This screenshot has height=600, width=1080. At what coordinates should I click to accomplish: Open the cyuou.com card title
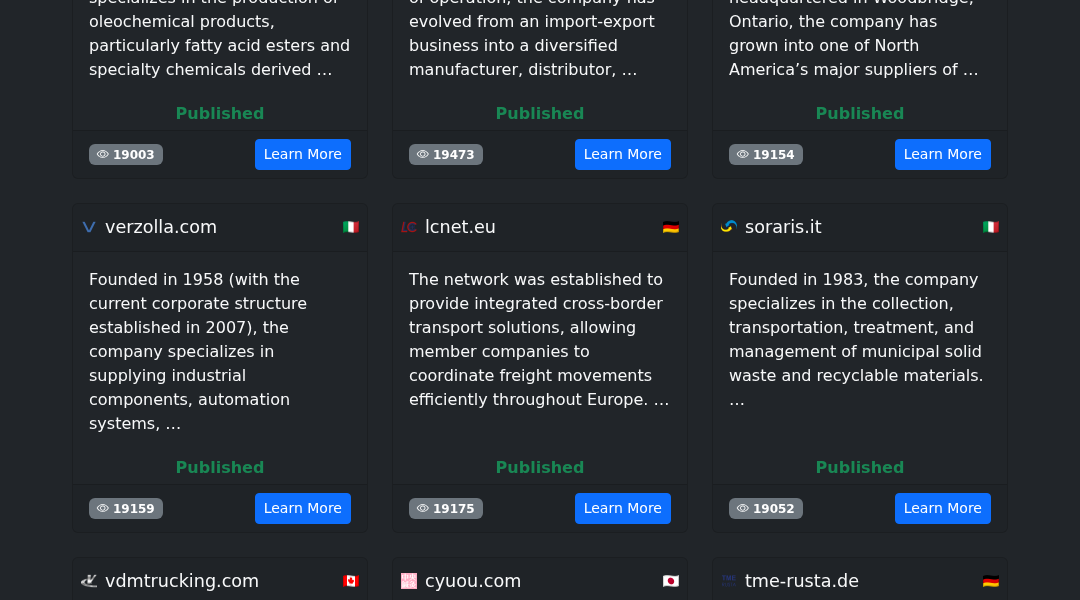click(472, 581)
